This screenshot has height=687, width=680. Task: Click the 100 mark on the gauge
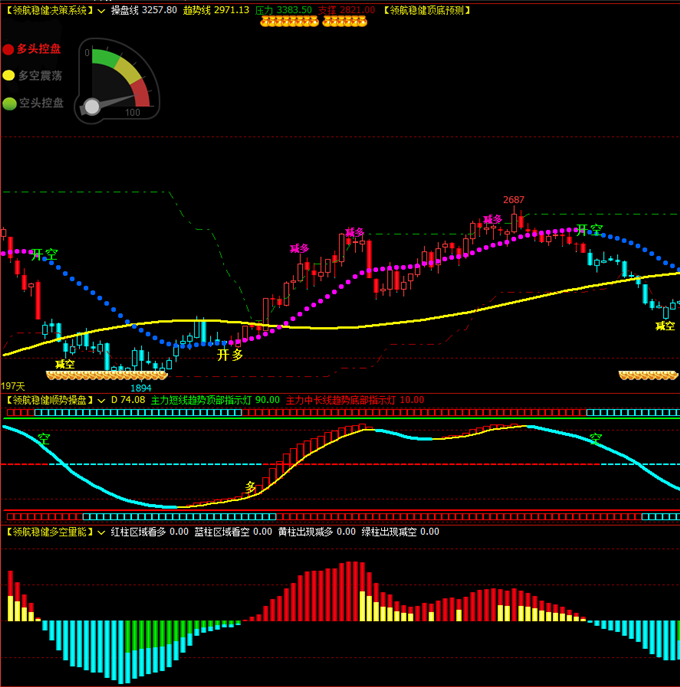132,113
